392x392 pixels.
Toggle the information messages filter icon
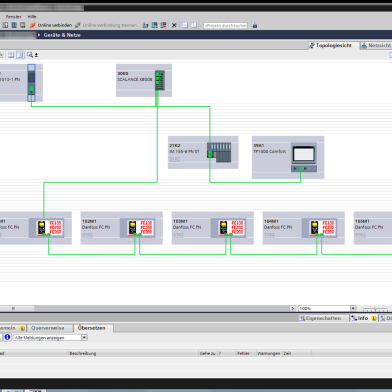(7, 337)
